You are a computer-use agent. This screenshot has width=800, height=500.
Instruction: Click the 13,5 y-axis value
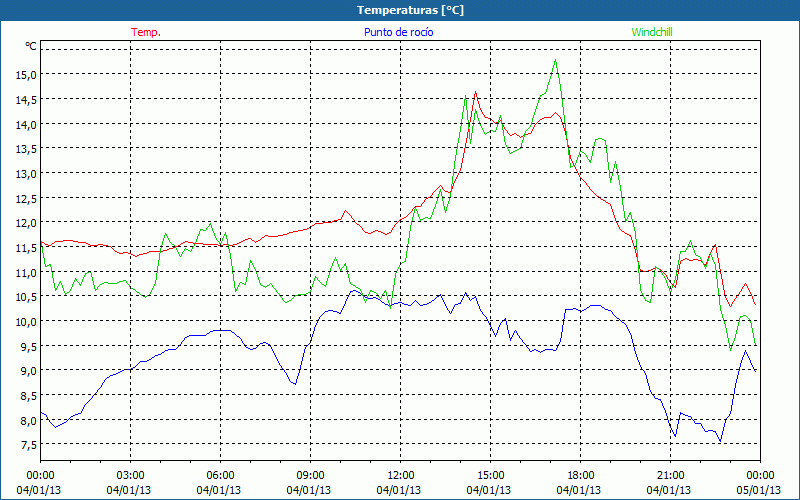click(27, 149)
